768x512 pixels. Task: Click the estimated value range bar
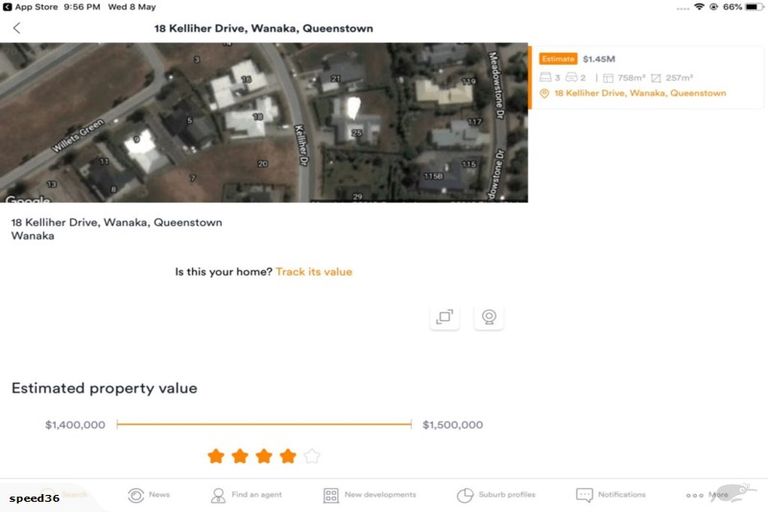click(264, 424)
